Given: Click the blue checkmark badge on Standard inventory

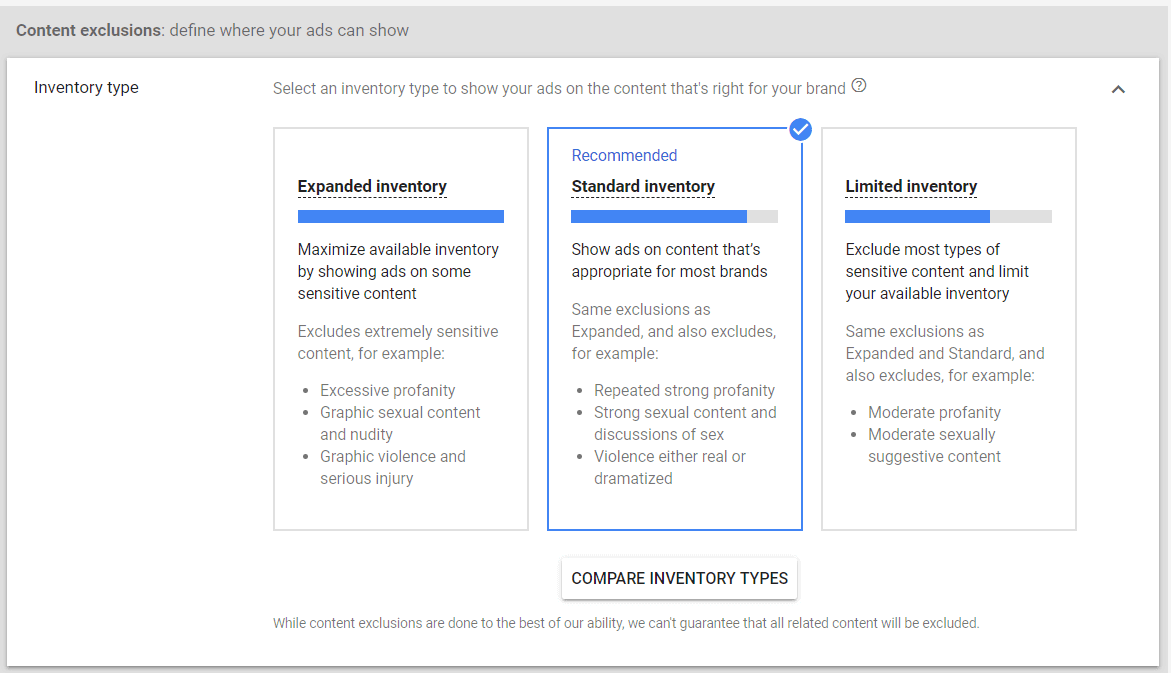Looking at the screenshot, I should (800, 129).
